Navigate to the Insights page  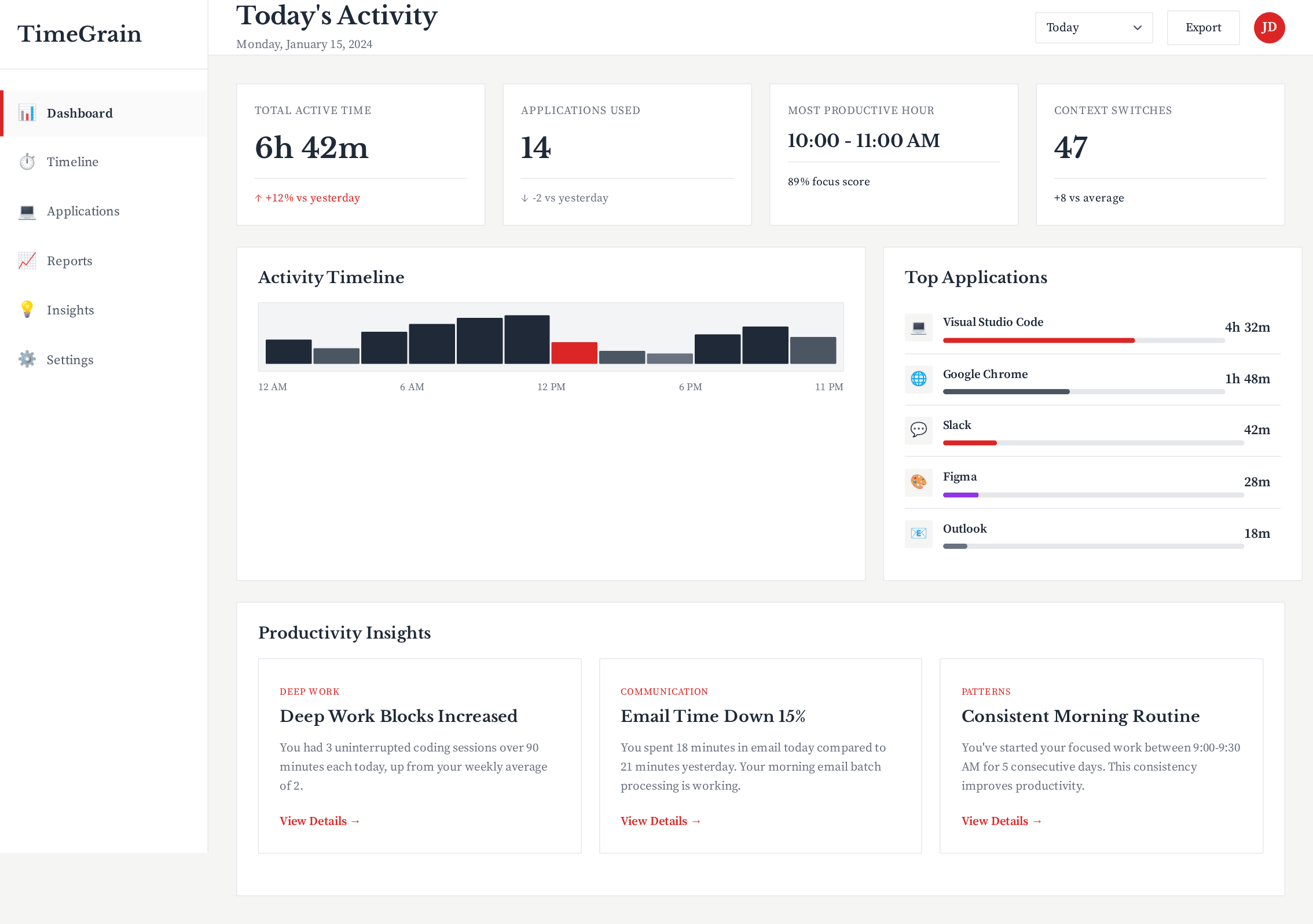(69, 310)
